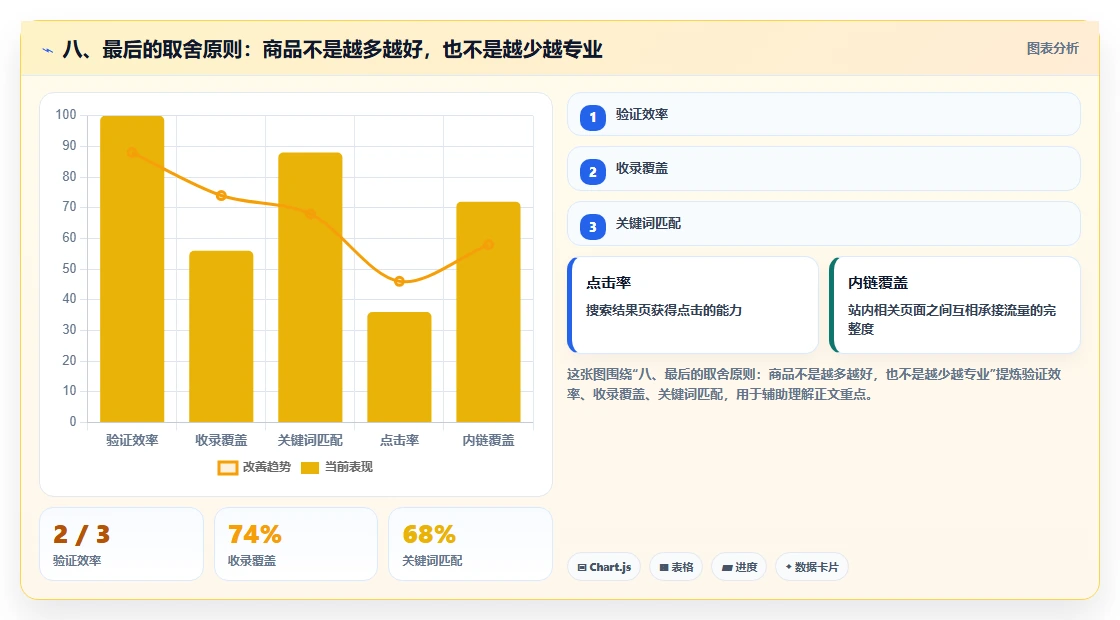1120x620 pixels.
Task: Select the 关键词匹配 list item
Action: click(824, 224)
